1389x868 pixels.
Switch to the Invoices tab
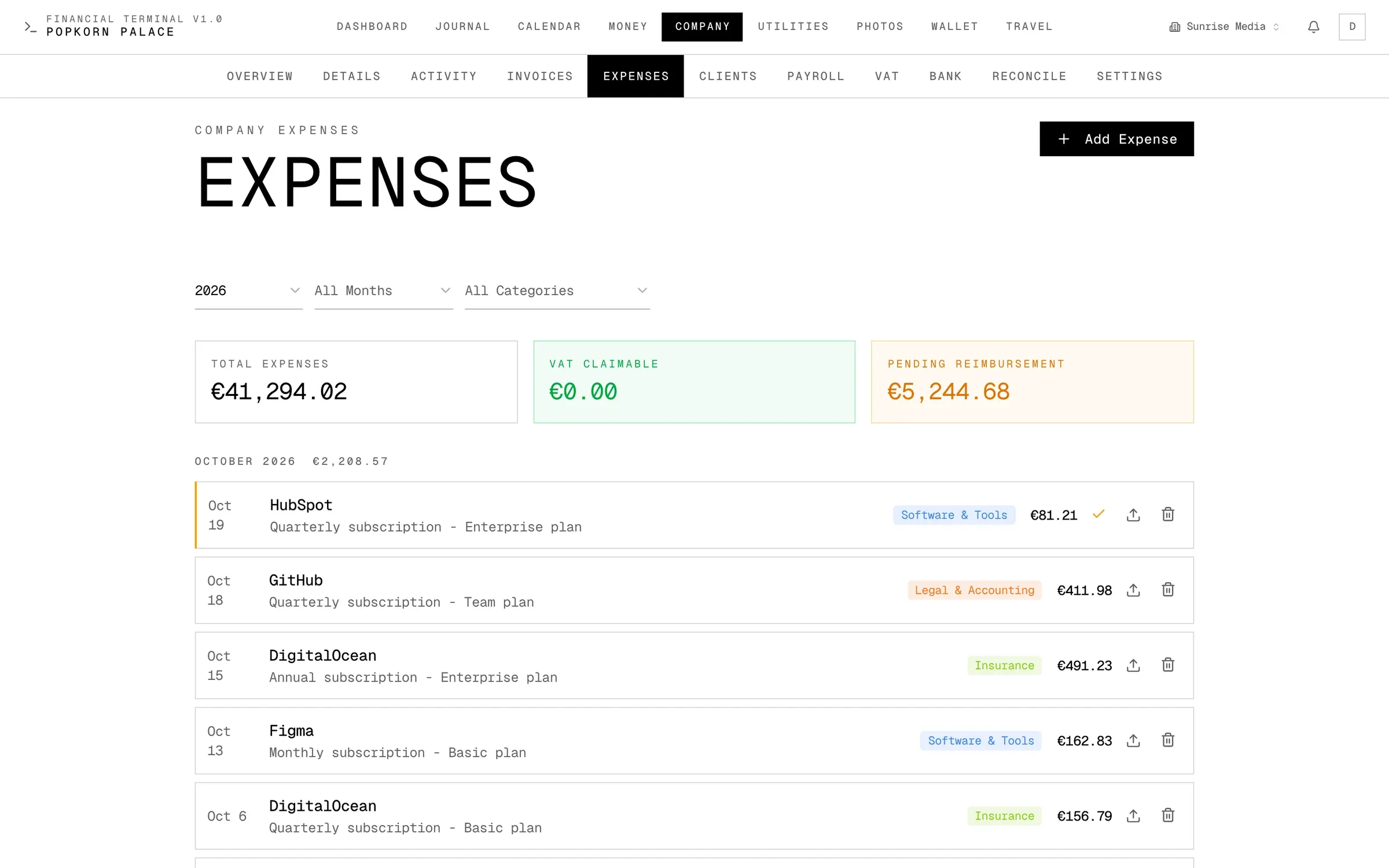540,76
